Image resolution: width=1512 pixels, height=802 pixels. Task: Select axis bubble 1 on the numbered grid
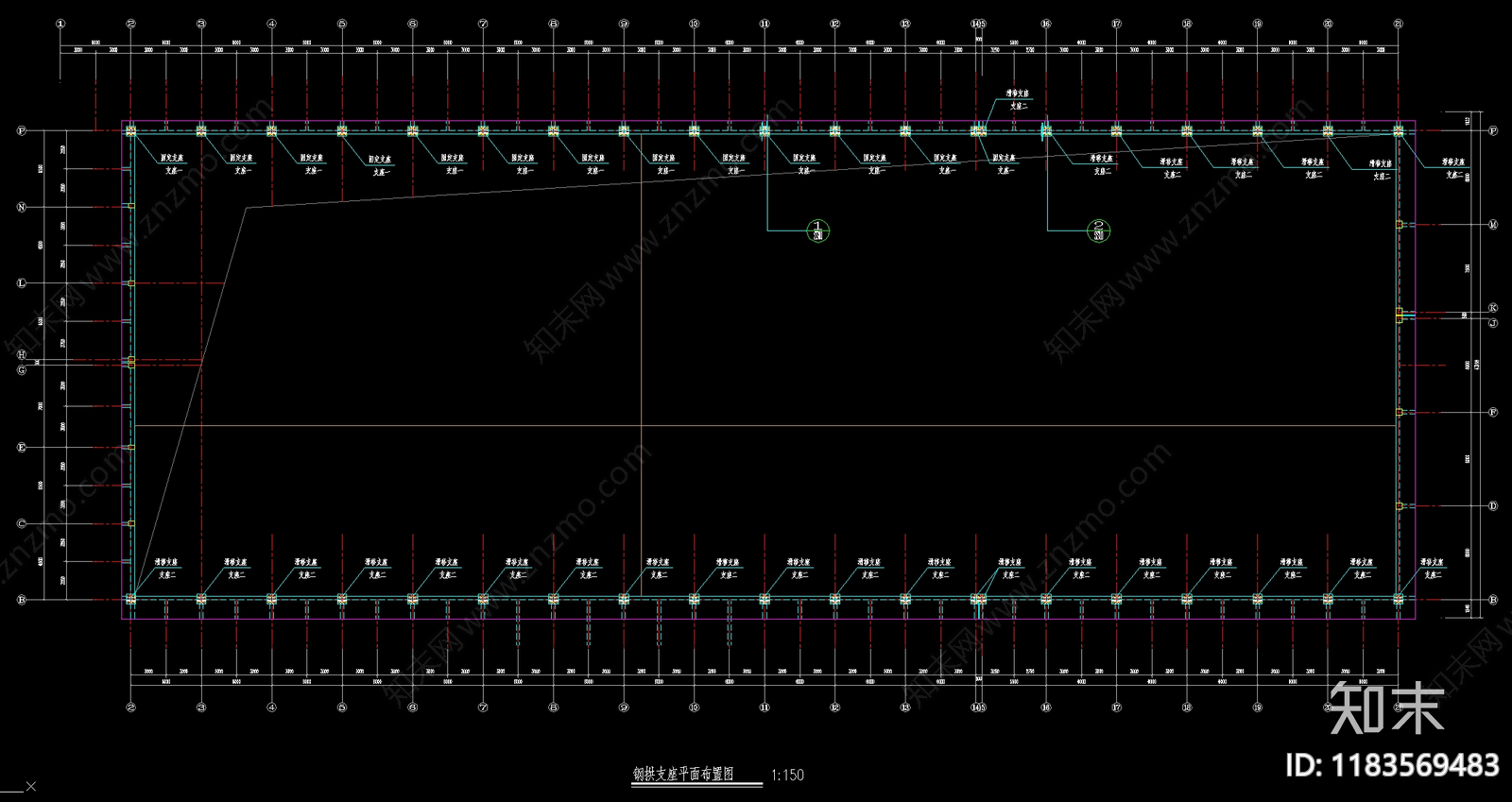coord(61,24)
